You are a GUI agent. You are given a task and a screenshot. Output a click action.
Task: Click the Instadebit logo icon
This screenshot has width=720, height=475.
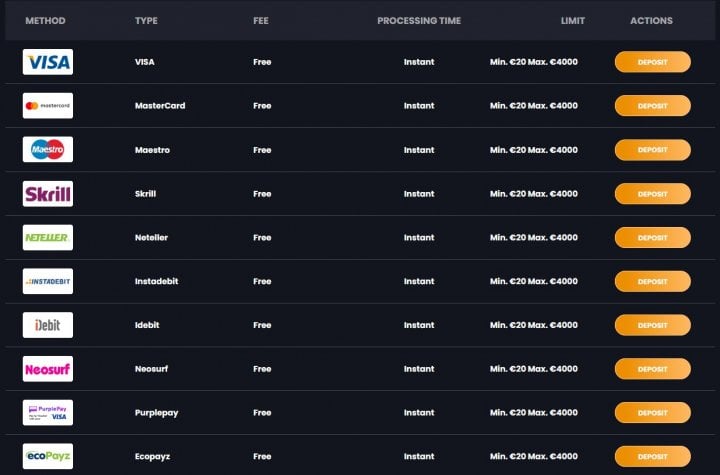point(48,281)
